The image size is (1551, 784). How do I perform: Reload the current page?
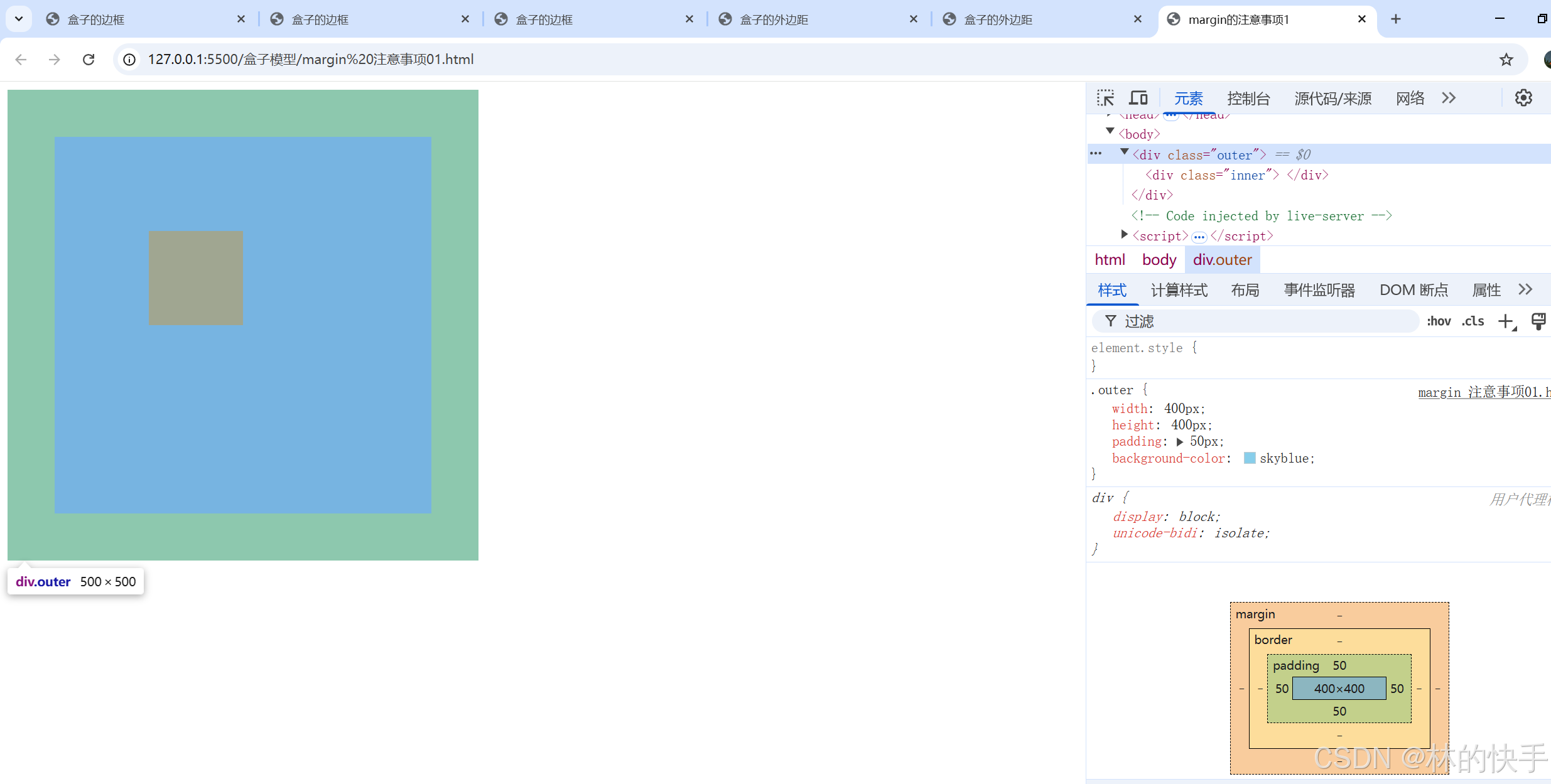pyautogui.click(x=89, y=60)
